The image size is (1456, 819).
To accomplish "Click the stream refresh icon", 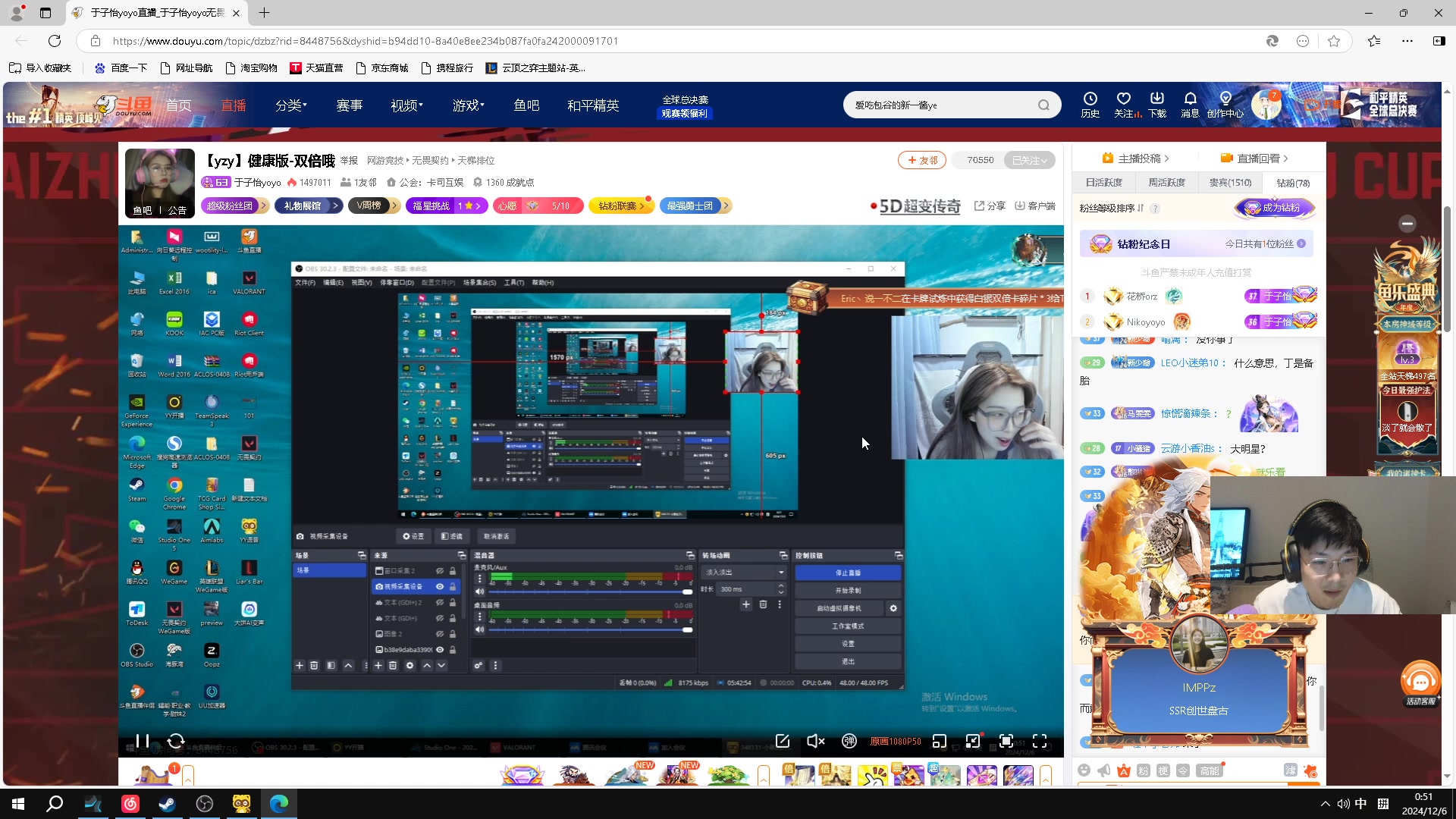I will coord(176,741).
